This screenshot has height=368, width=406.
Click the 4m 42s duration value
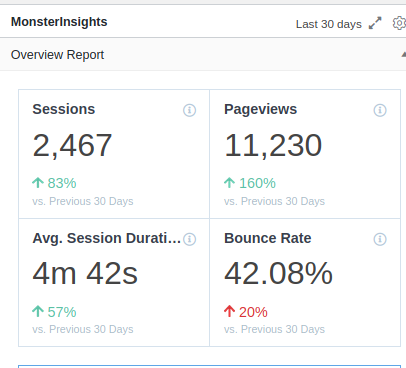[x=85, y=274]
